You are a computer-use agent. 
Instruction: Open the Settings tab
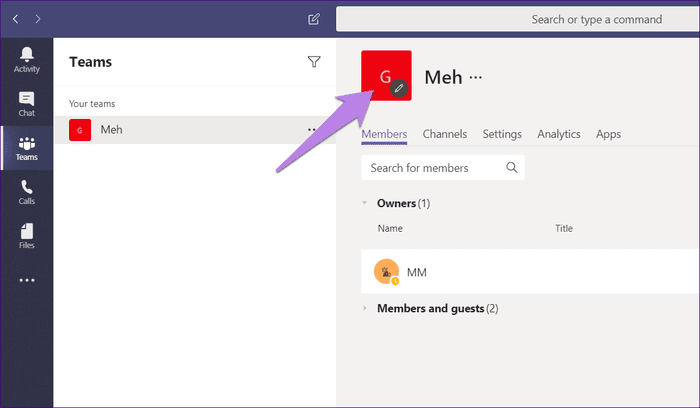click(502, 134)
